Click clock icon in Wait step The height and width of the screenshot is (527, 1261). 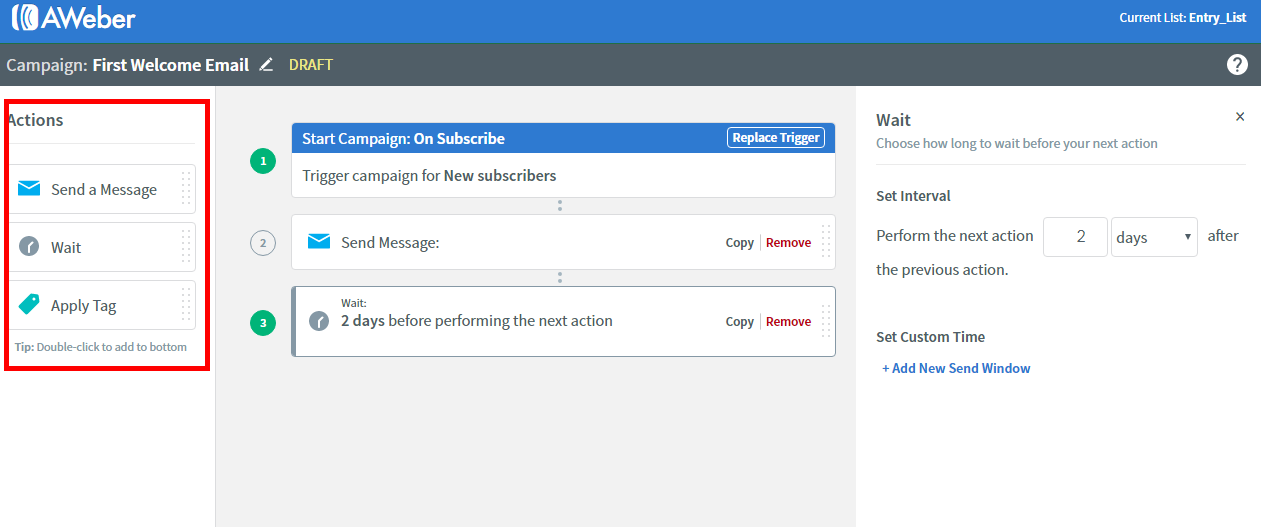(x=319, y=321)
